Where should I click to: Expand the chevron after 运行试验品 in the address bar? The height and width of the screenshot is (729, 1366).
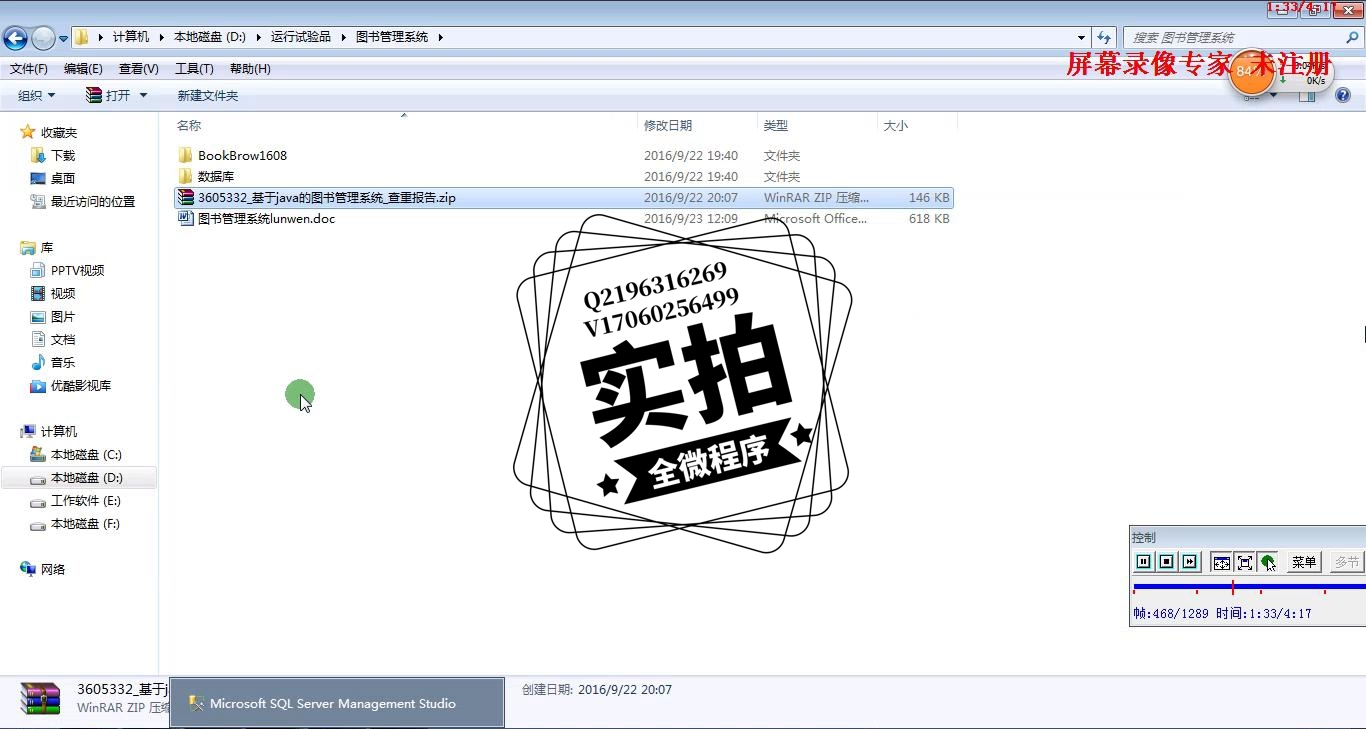[x=343, y=37]
